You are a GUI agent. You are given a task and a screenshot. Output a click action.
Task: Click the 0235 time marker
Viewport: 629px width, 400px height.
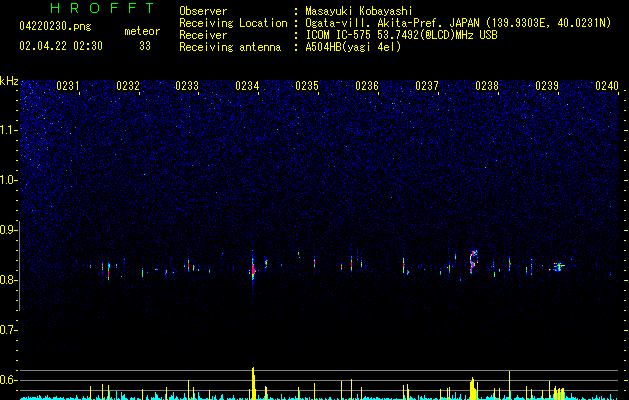click(x=307, y=86)
